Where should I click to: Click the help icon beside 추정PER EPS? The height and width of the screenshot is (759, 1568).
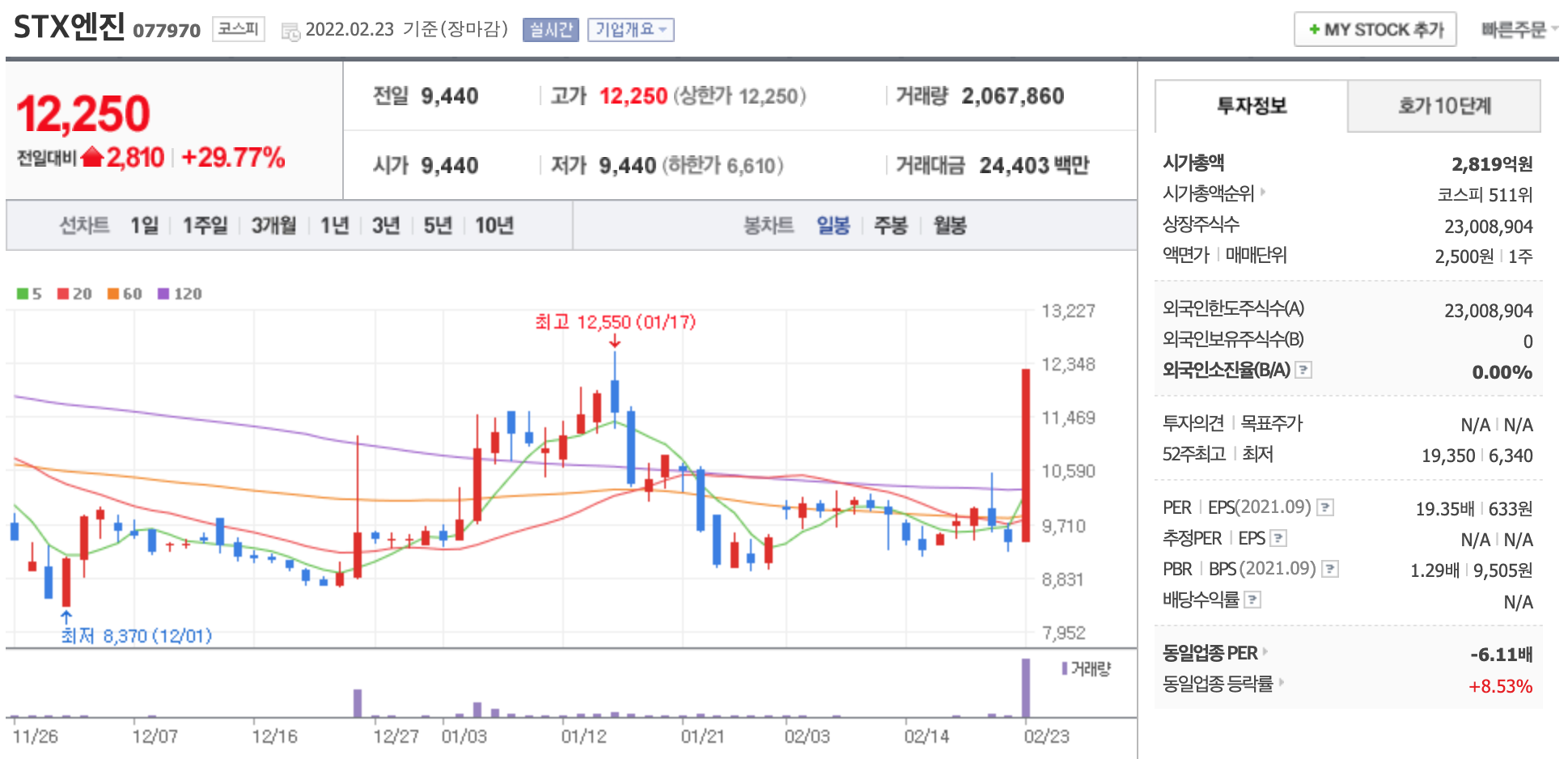1278,538
